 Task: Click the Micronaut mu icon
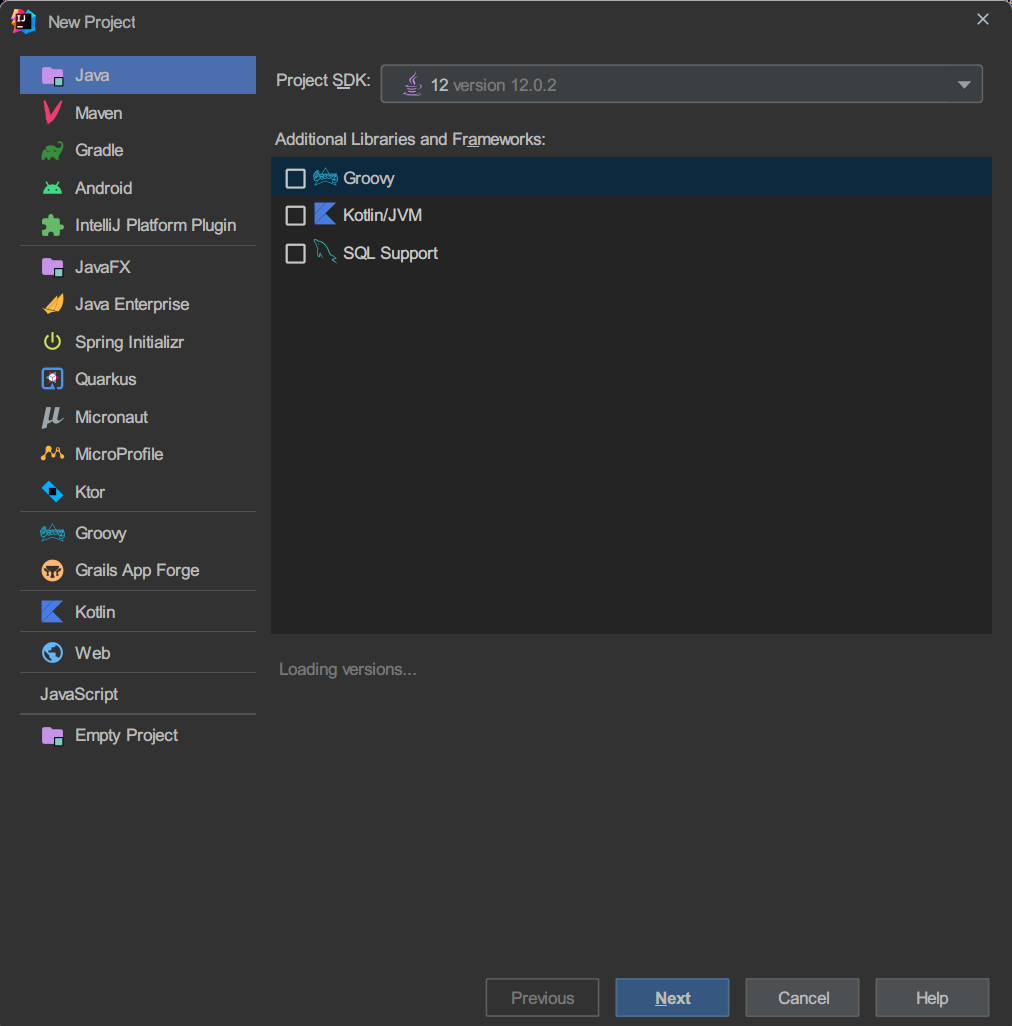pyautogui.click(x=52, y=417)
